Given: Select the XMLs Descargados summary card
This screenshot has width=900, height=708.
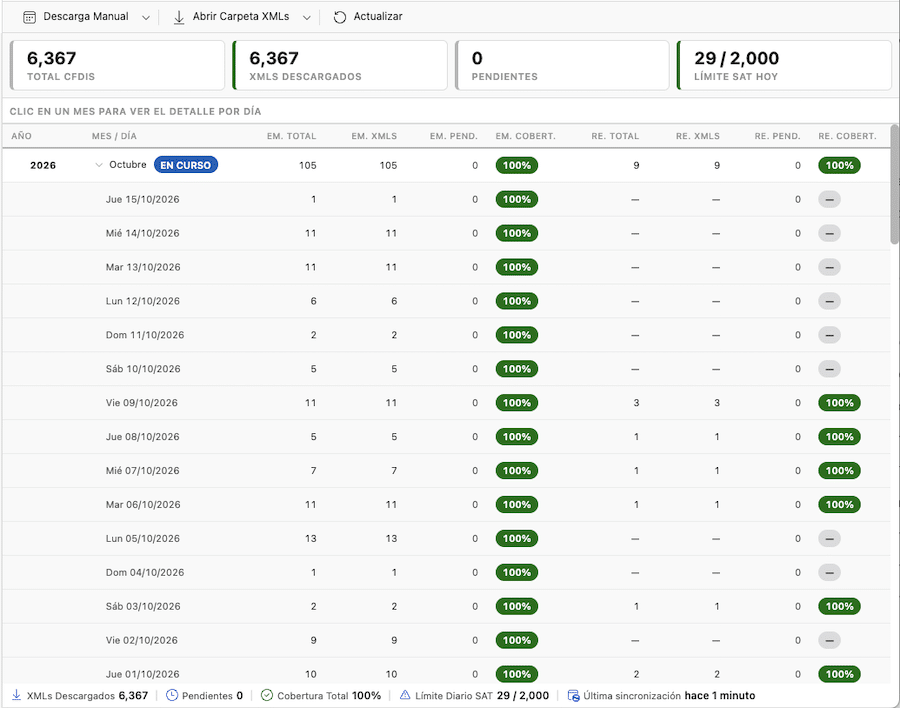Looking at the screenshot, I should 340,65.
